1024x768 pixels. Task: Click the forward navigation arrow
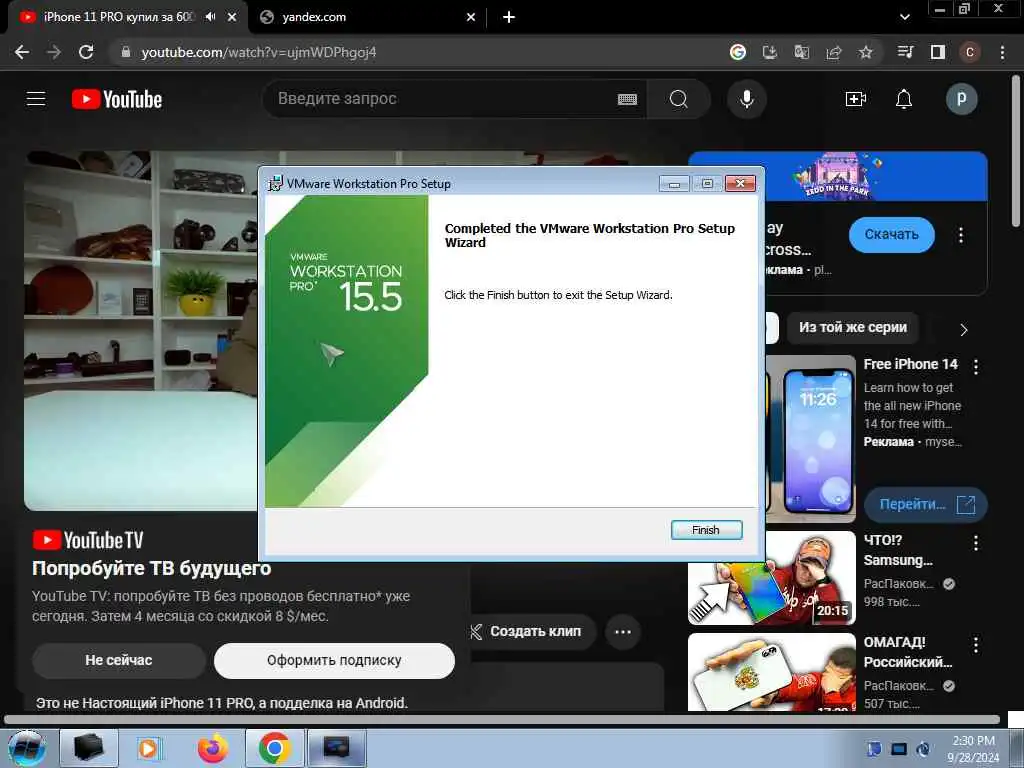point(54,52)
